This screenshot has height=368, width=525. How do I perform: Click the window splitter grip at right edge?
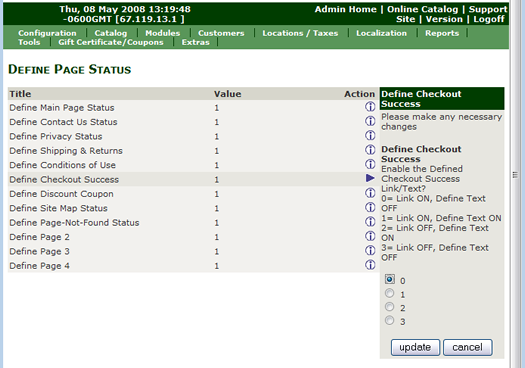[515, 175]
